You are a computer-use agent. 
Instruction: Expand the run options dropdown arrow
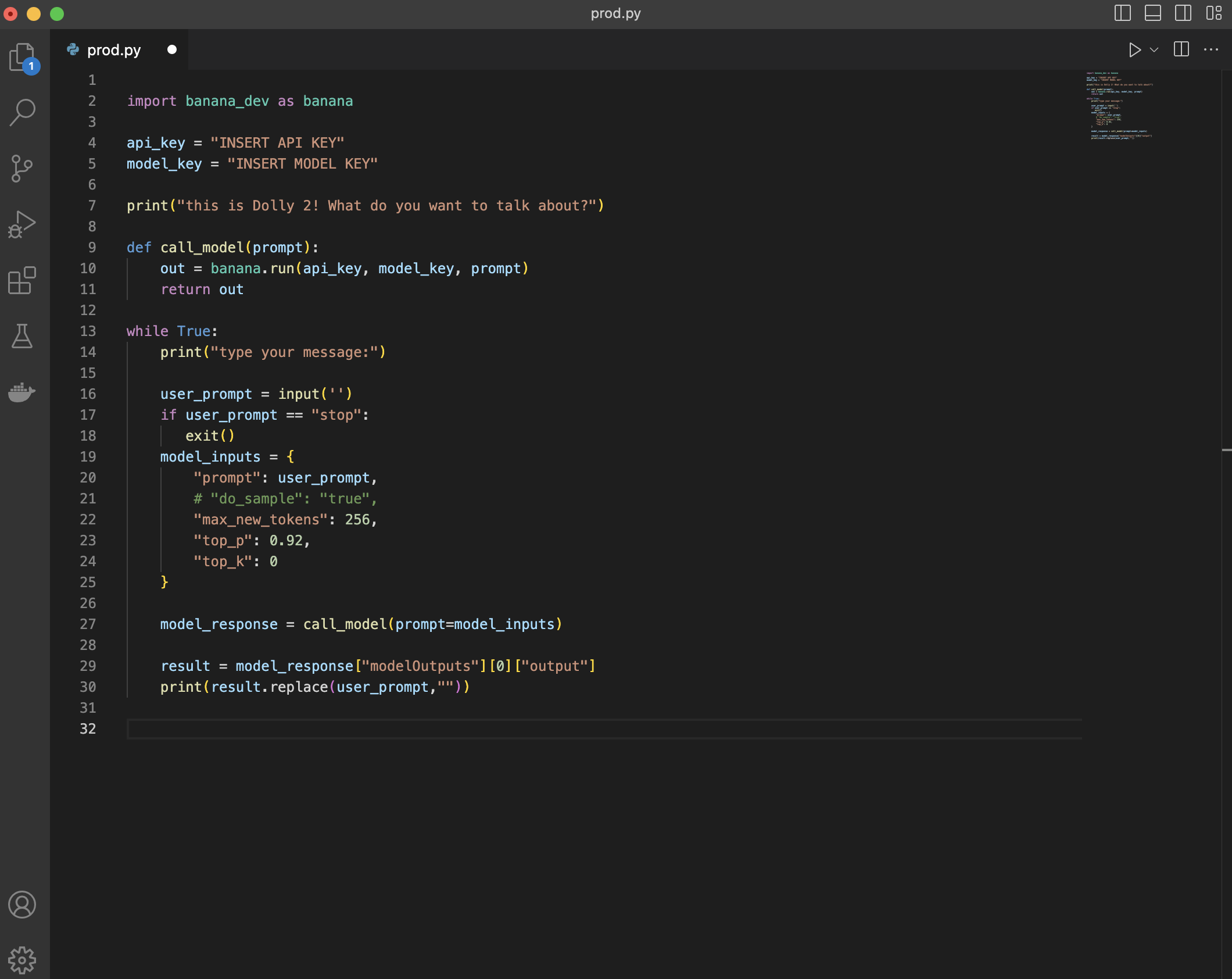(x=1154, y=50)
